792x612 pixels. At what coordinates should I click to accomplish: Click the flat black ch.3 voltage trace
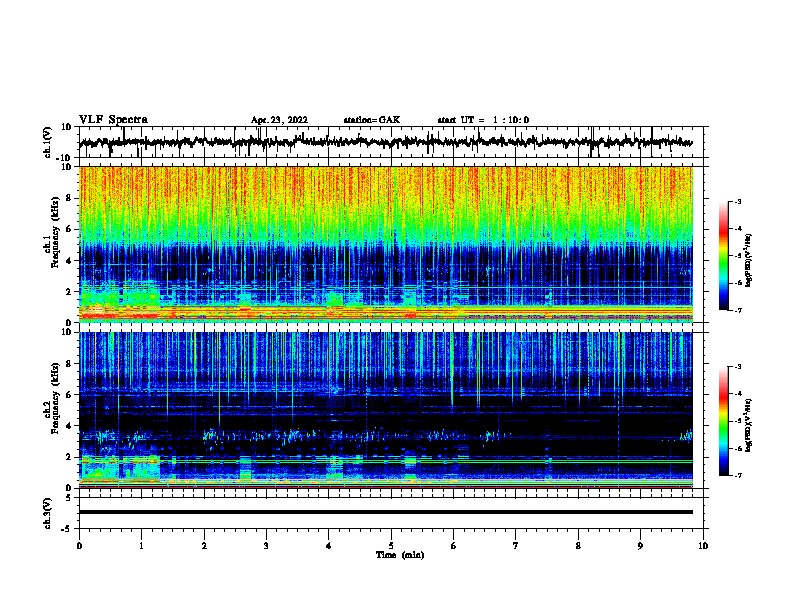(x=386, y=512)
